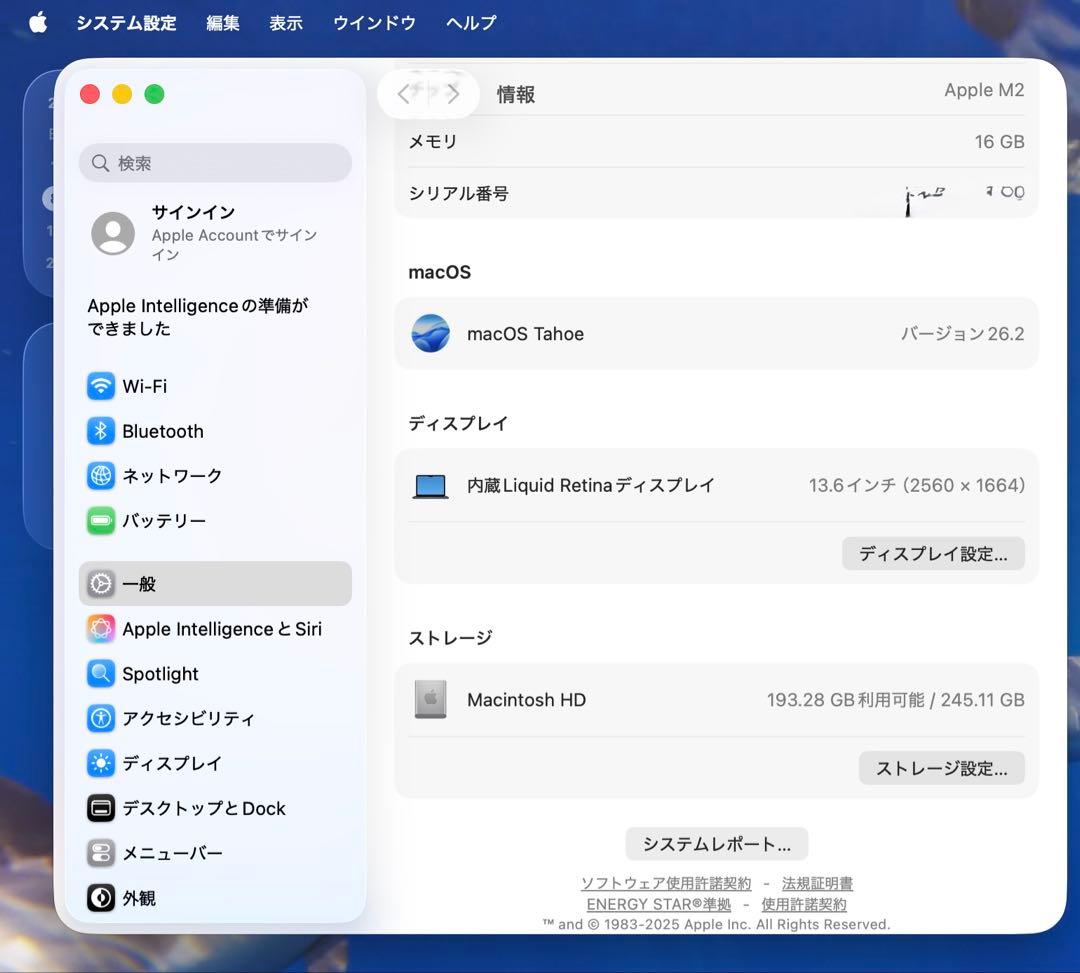
Task: Open the ソフトウェア使用許諾契約 link
Action: click(667, 883)
